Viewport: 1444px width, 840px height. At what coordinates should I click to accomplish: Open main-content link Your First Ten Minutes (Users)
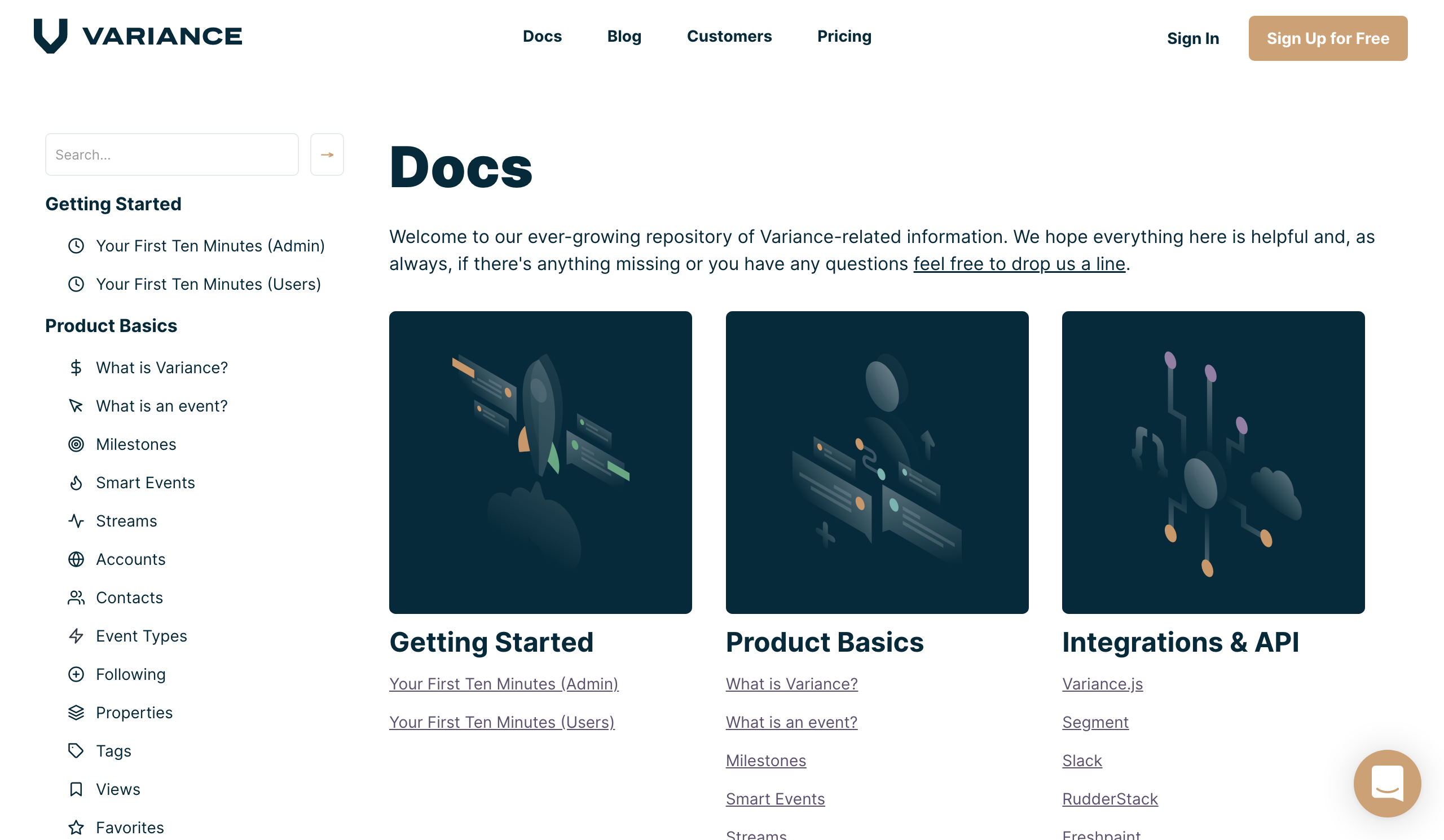(x=502, y=722)
